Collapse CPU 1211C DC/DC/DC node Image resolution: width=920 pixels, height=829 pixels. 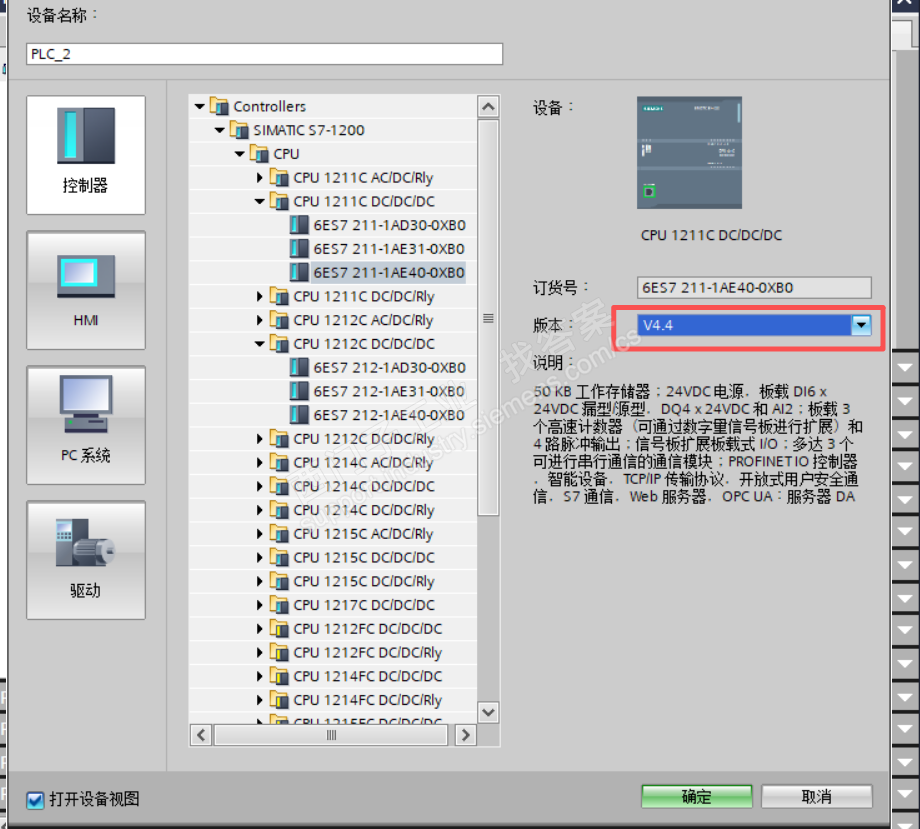coord(259,201)
